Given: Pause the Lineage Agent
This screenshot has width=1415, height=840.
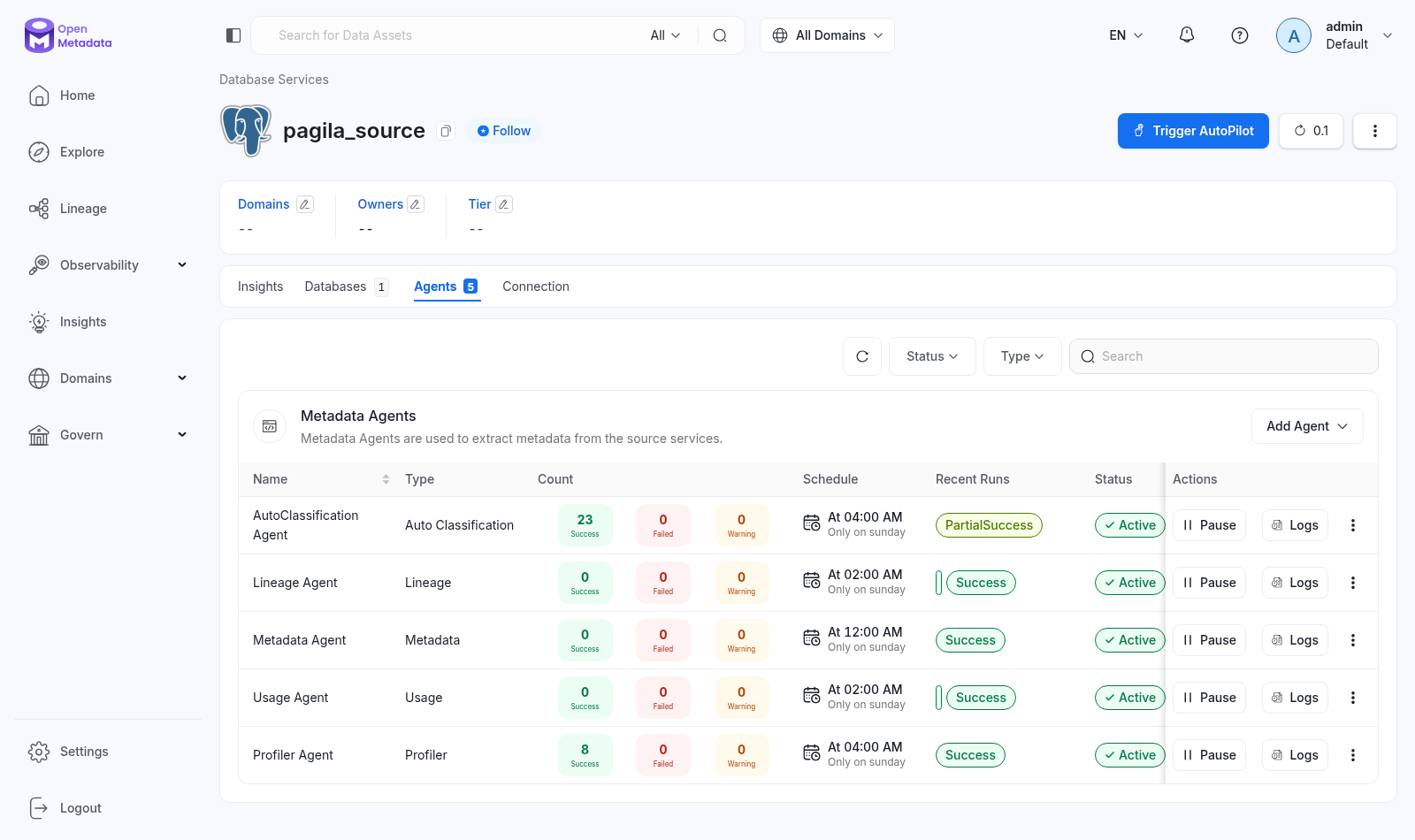Looking at the screenshot, I should pyautogui.click(x=1210, y=583).
